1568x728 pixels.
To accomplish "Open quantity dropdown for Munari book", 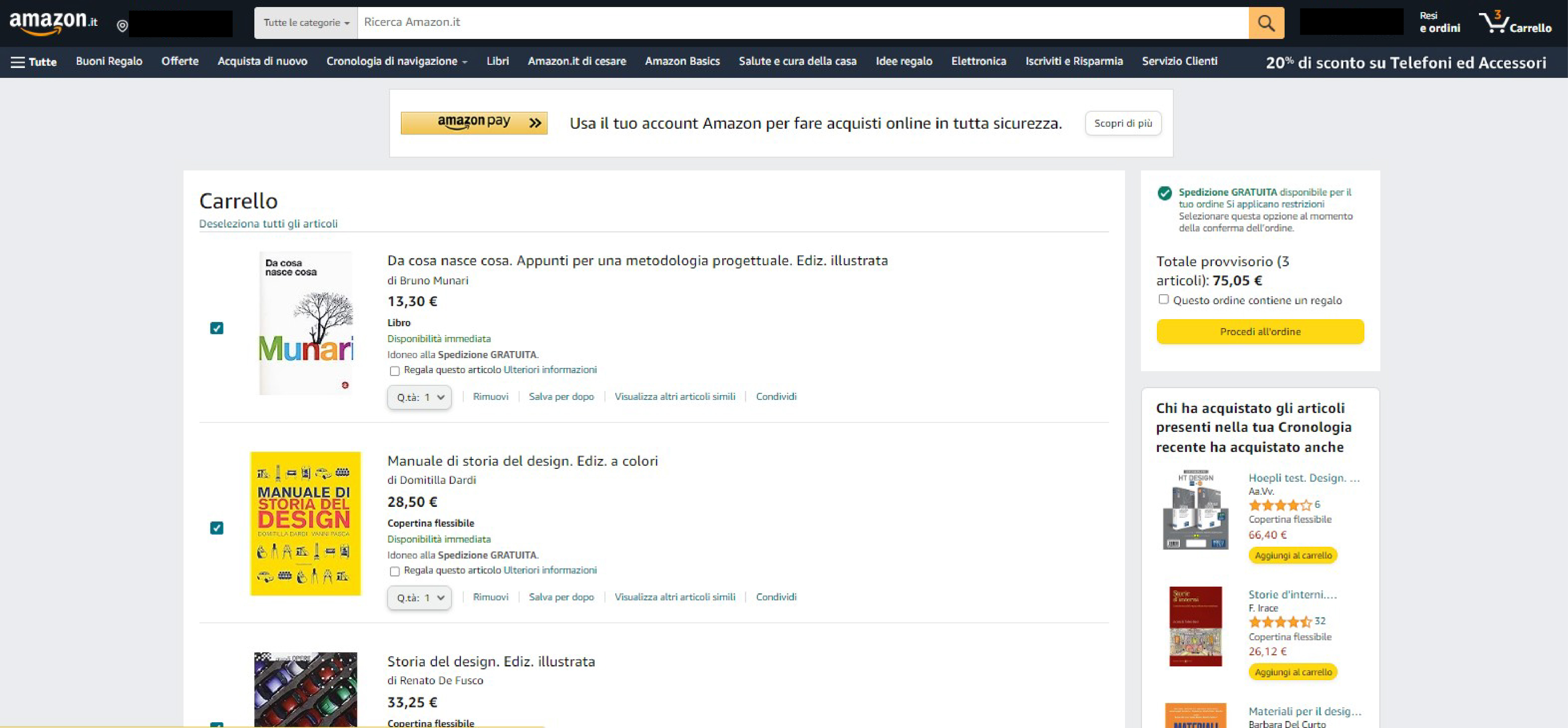I will point(419,397).
